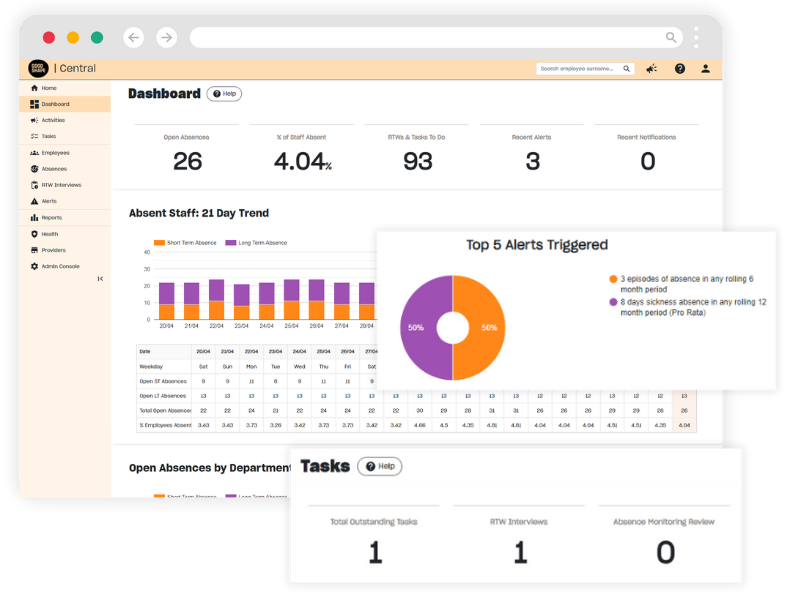Screen dimensions: 800x600
Task: Open RTW Interviews using its calendar icon
Action: pyautogui.click(x=34, y=184)
